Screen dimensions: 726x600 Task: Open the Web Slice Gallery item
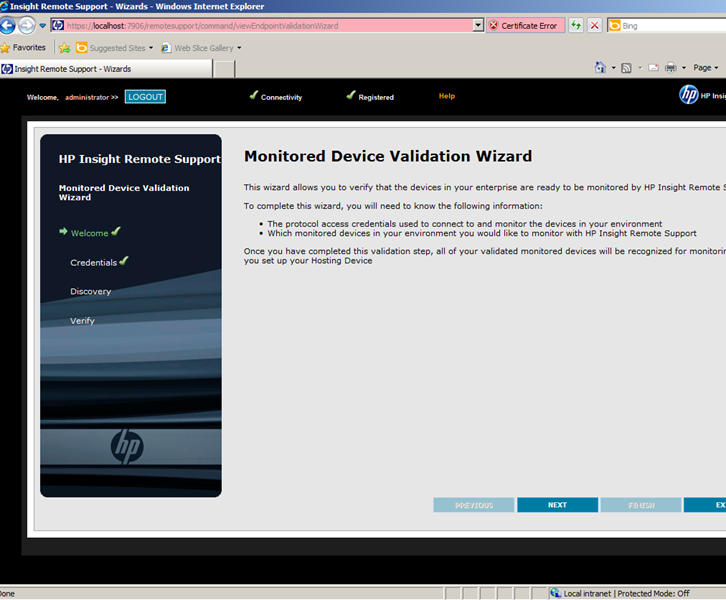[x=201, y=48]
